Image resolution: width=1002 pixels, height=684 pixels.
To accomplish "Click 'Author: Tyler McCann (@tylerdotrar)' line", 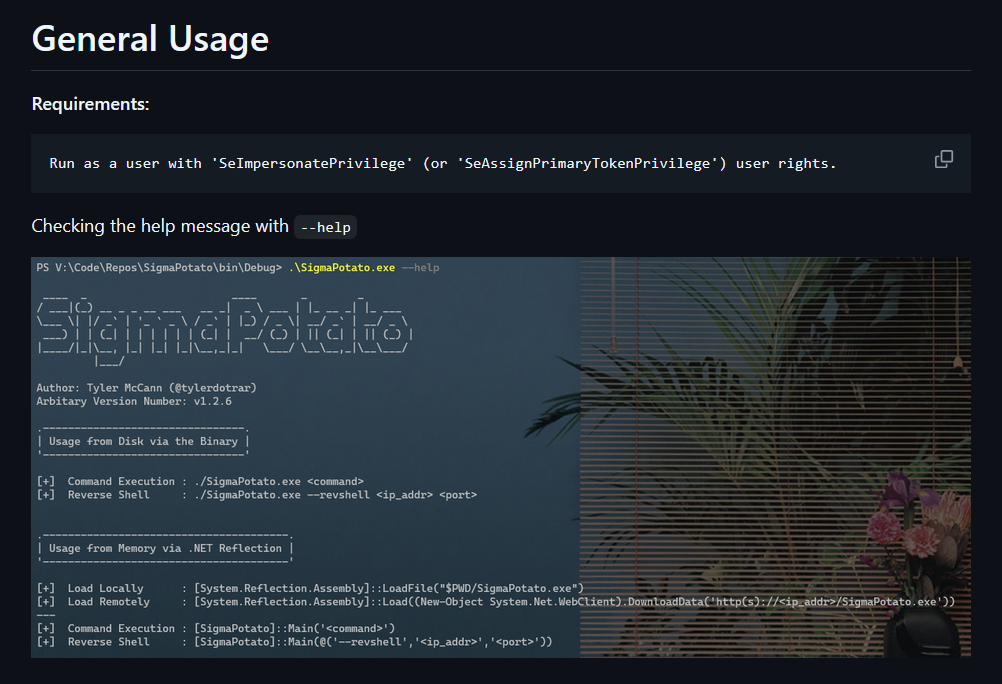I will (x=146, y=387).
